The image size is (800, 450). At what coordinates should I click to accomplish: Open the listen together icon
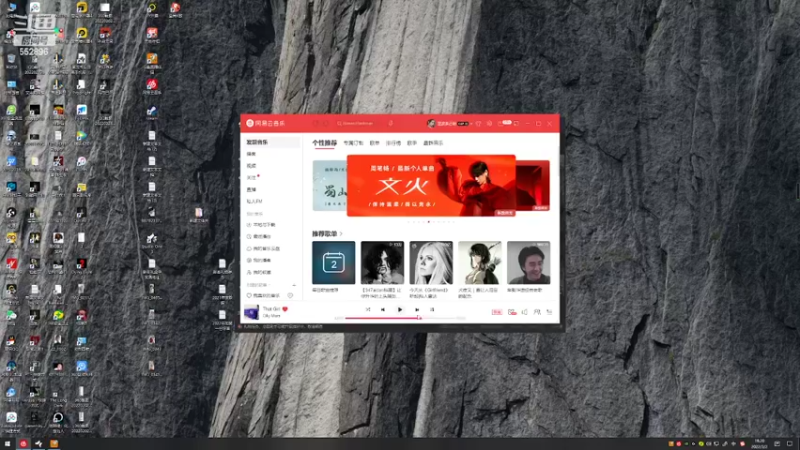537,312
